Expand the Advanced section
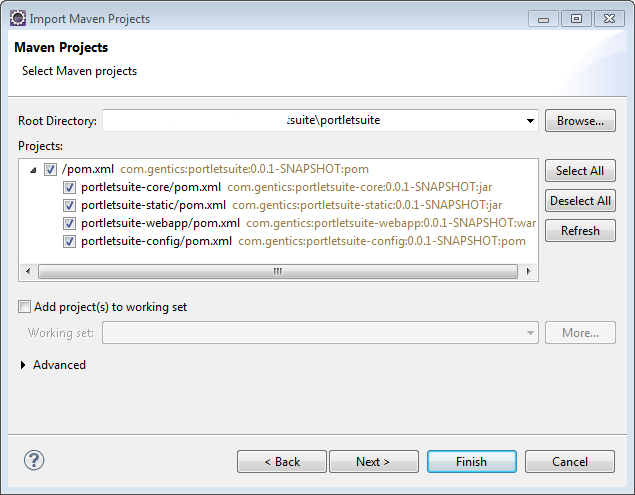Screen dimensions: 635x495 (x=23, y=365)
